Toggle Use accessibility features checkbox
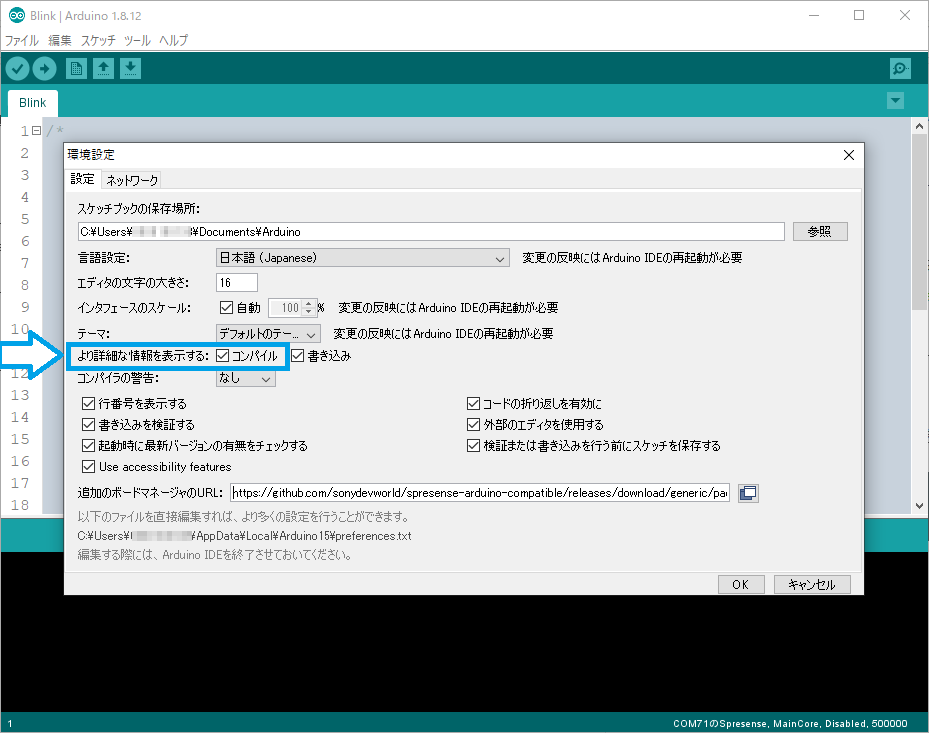 tap(88, 466)
